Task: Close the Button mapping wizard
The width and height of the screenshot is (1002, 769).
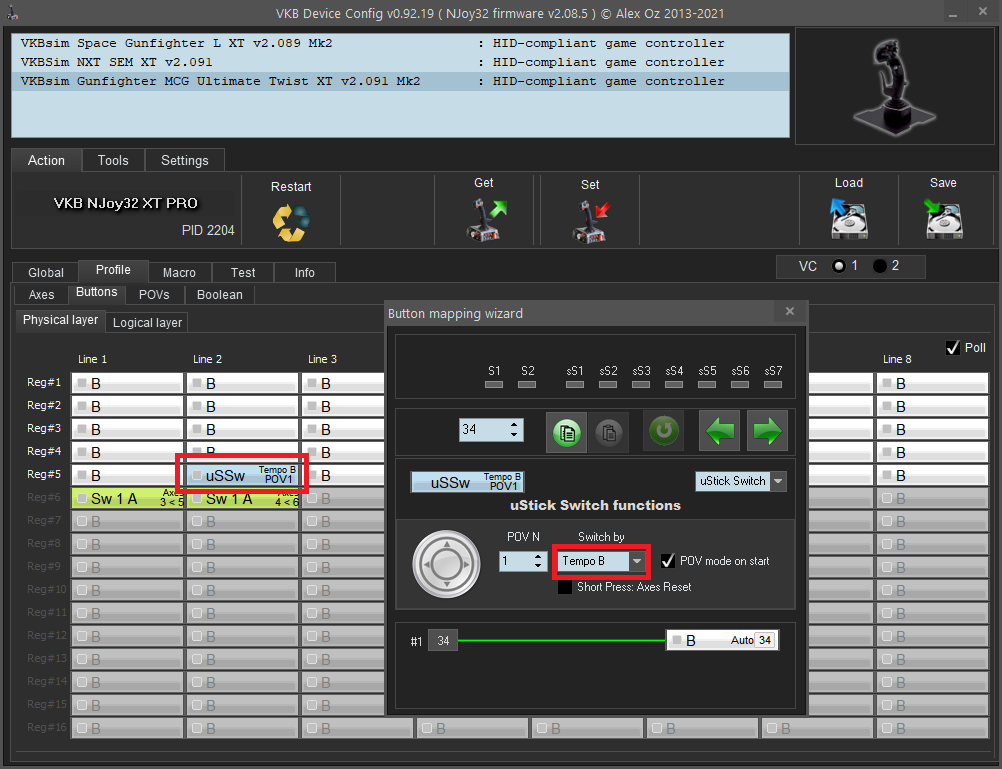Action: tap(790, 311)
